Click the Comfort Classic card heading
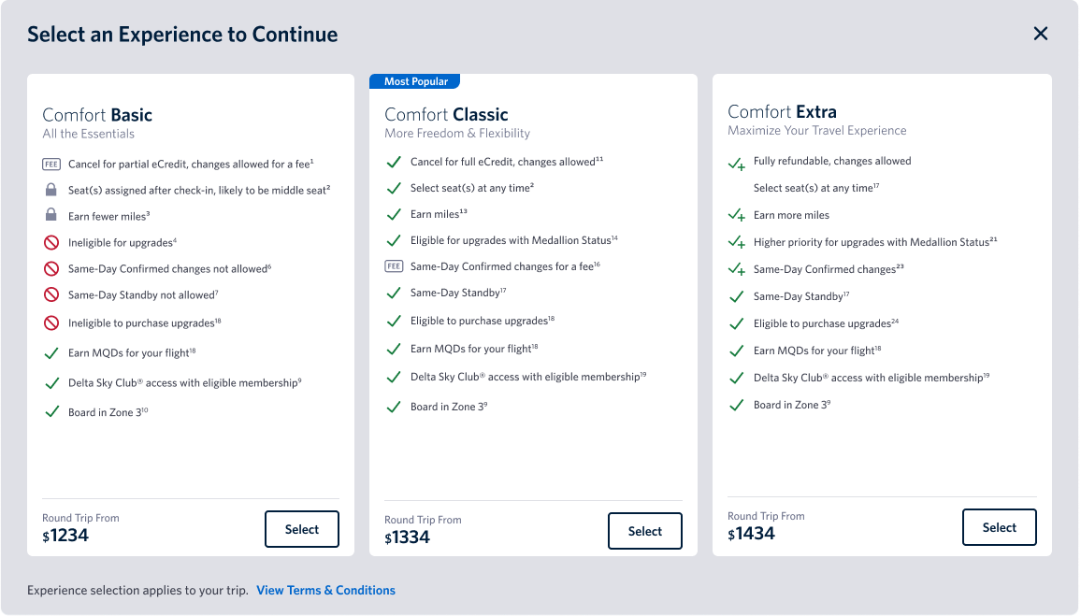Image resolution: width=1080 pixels, height=616 pixels. click(445, 114)
